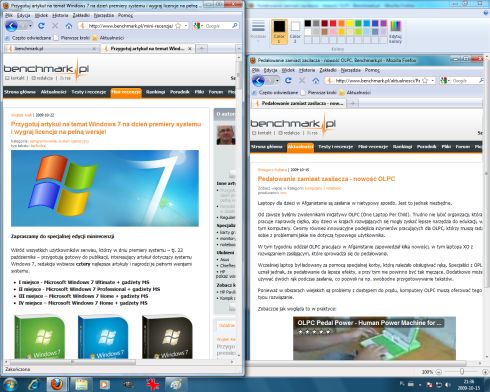
Task: Click volume icon in system tray
Action: (x=447, y=385)
